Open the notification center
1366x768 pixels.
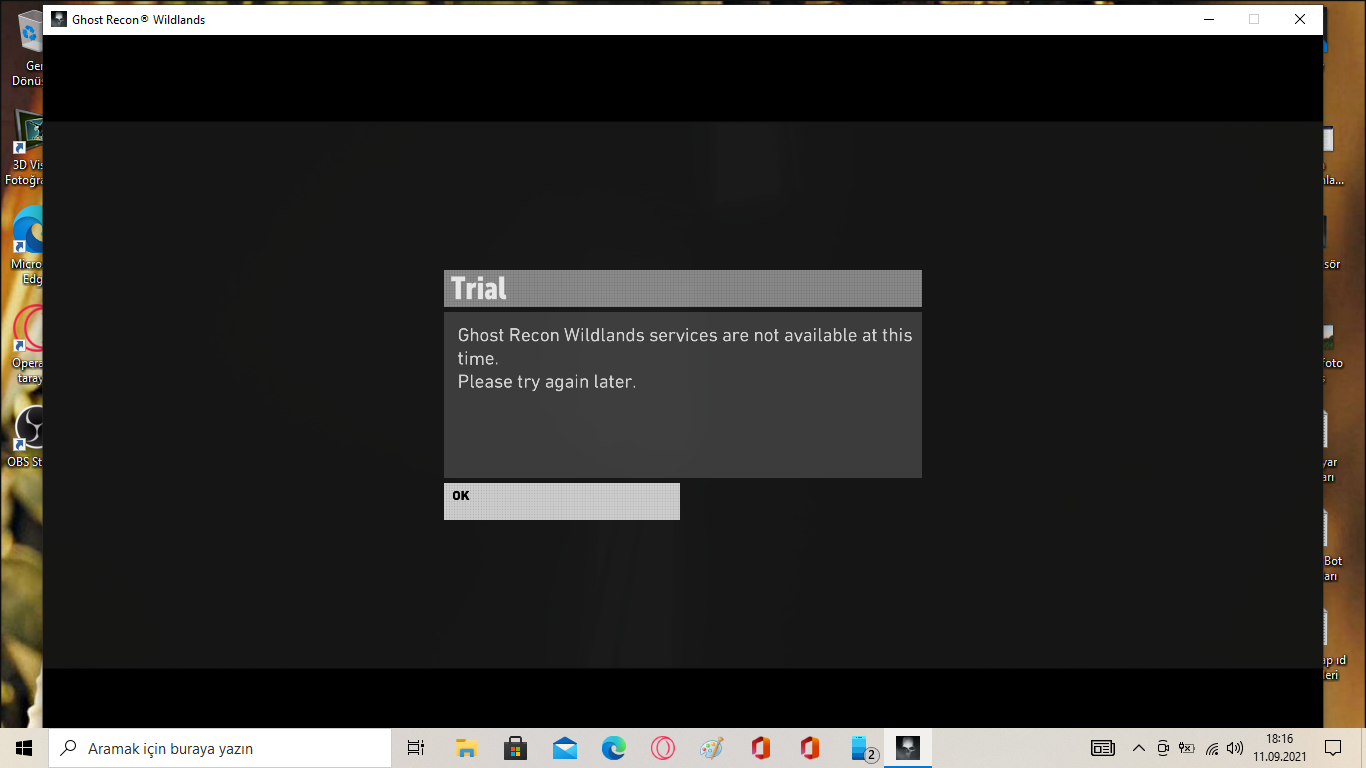point(1333,748)
